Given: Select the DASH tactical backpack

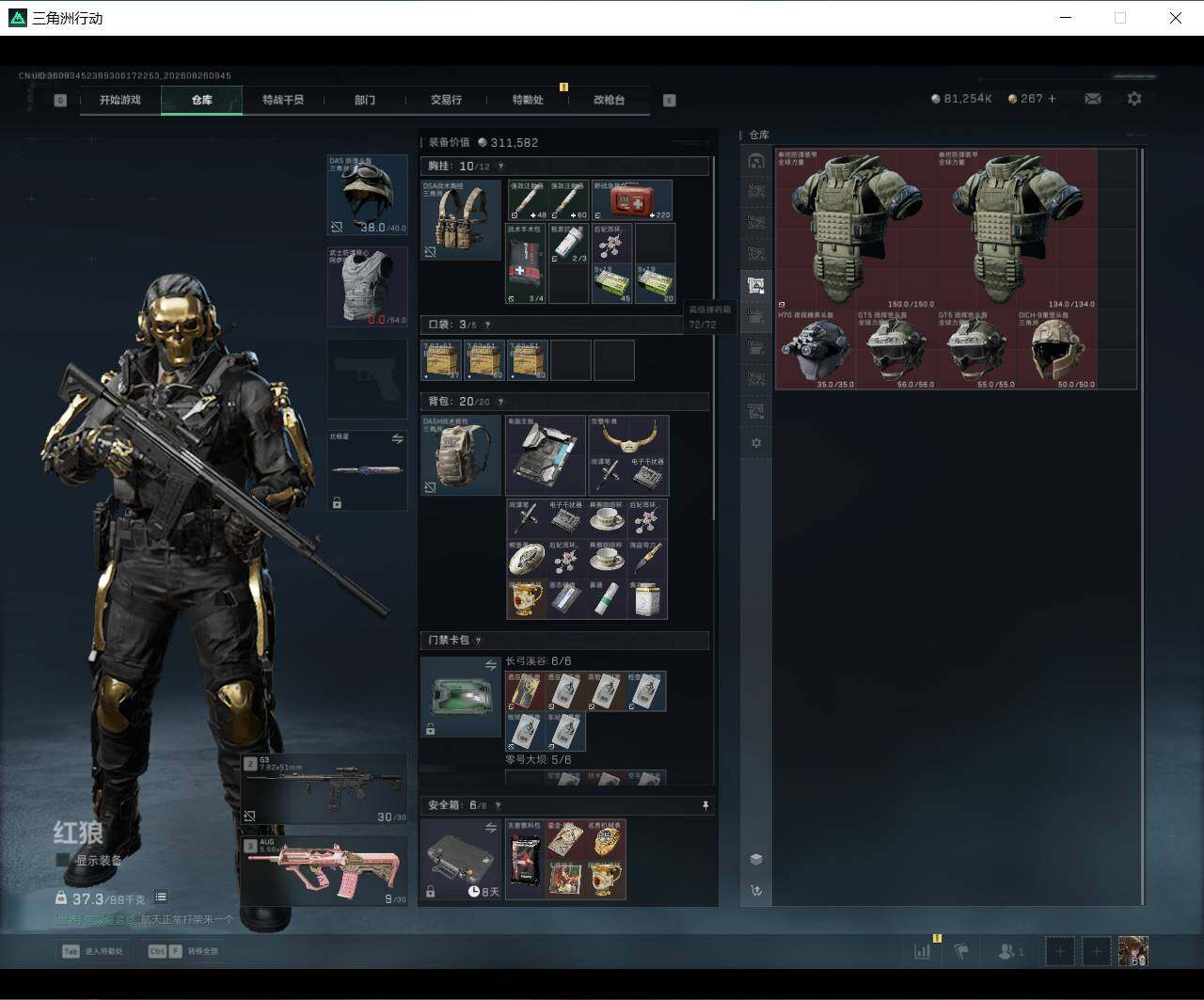Looking at the screenshot, I should [x=461, y=455].
